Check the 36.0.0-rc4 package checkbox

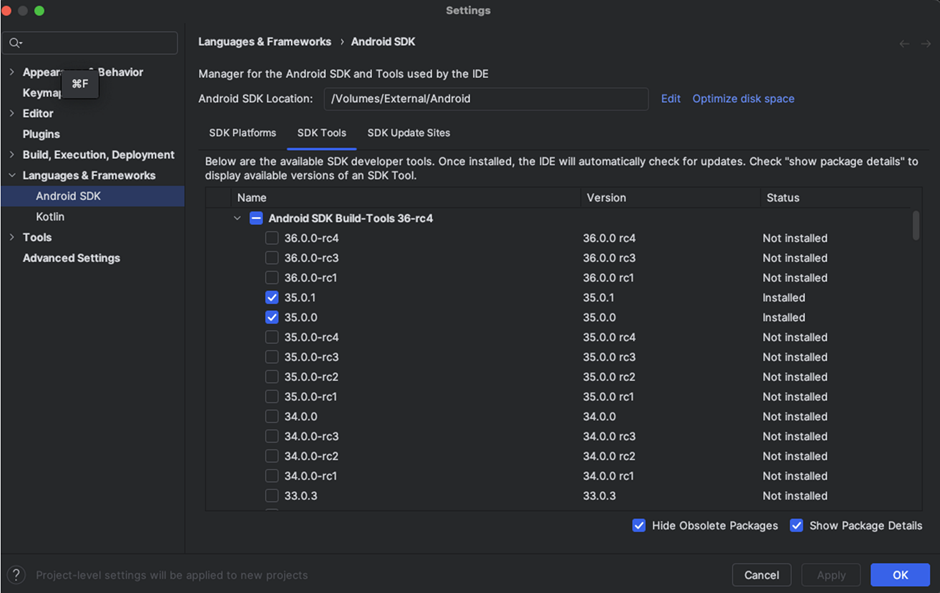click(272, 238)
